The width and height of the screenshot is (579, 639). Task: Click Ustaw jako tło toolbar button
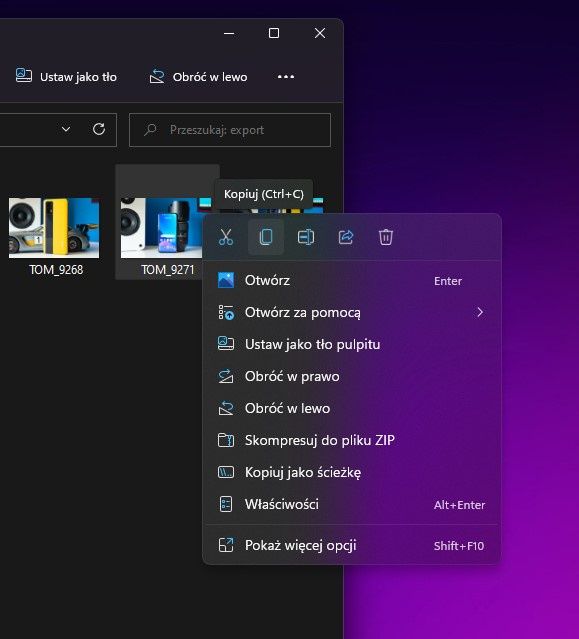66,77
